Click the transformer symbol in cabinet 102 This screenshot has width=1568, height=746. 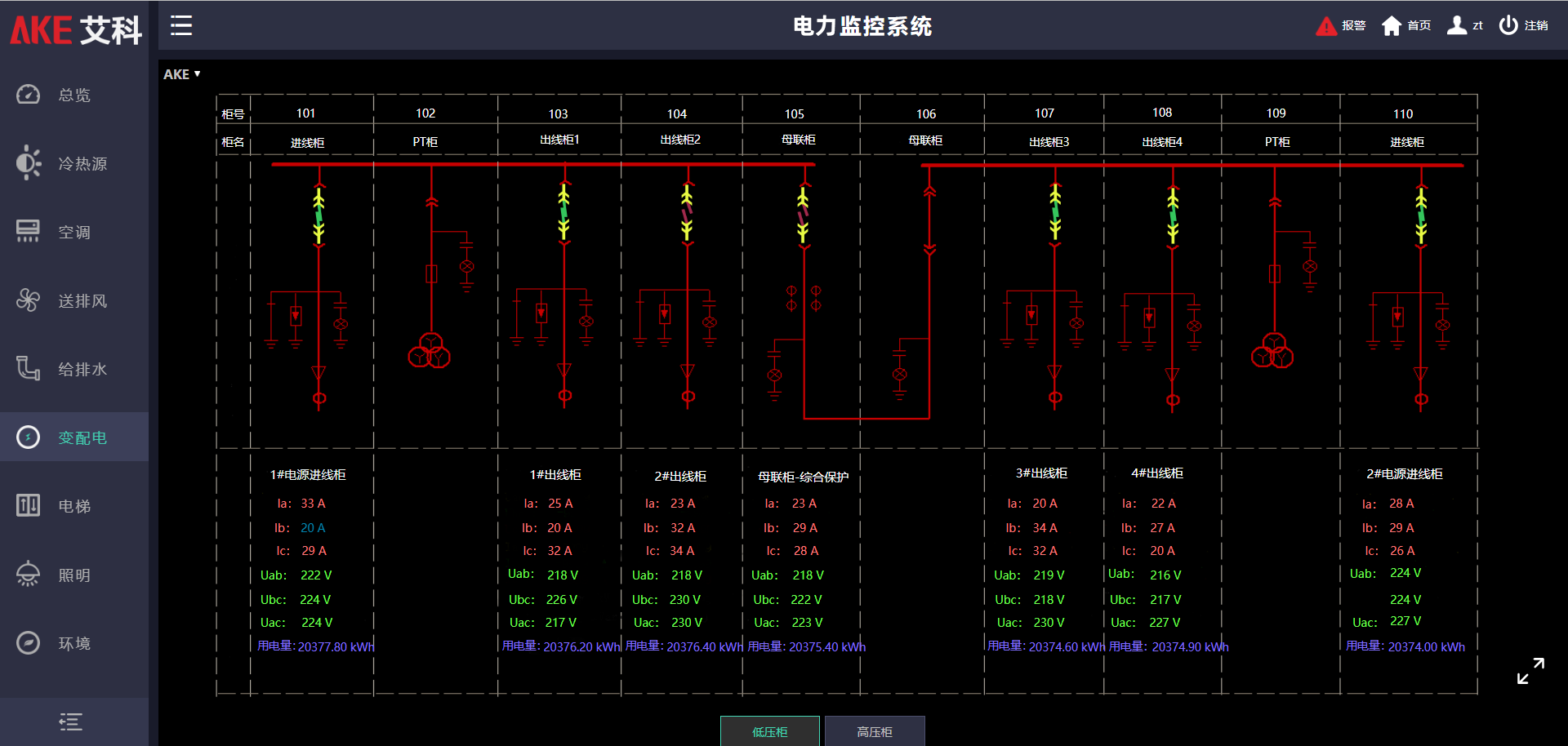430,351
